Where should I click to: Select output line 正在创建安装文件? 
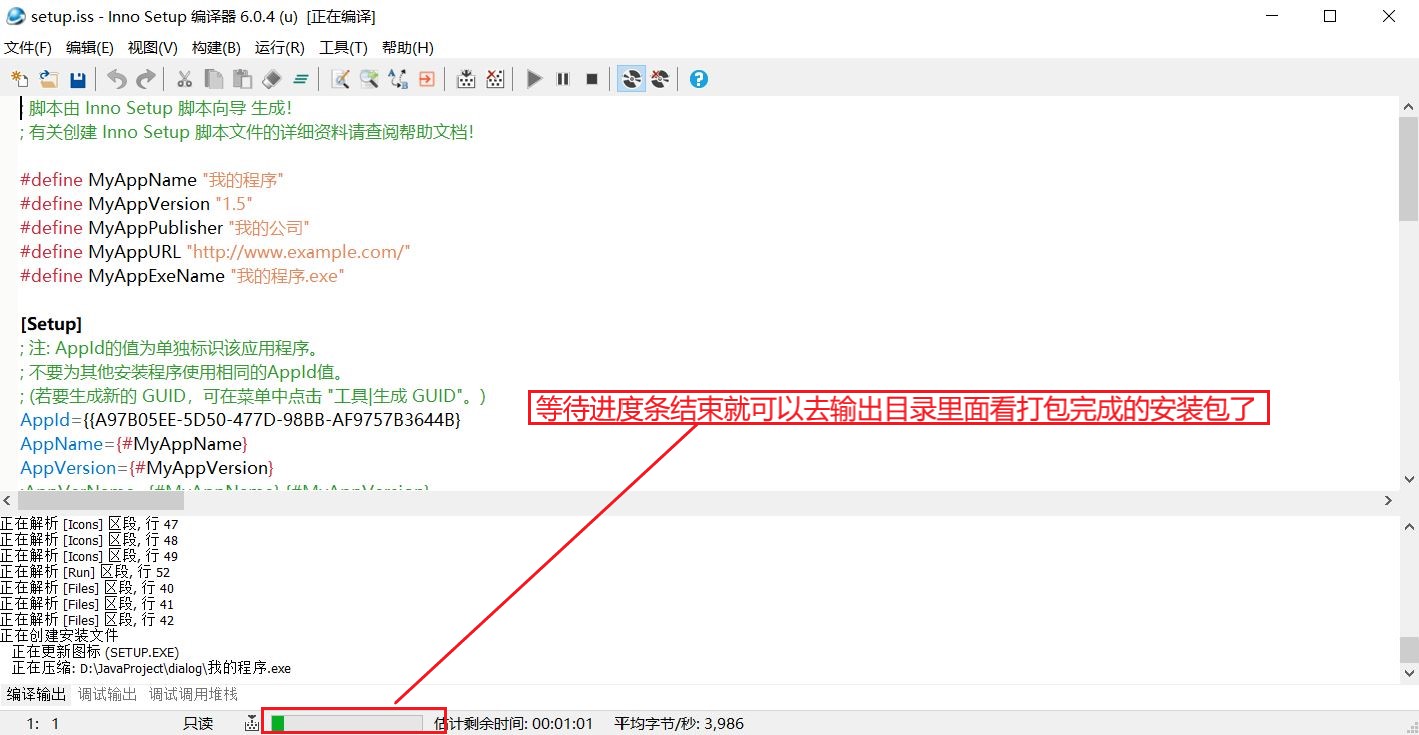pyautogui.click(x=59, y=636)
